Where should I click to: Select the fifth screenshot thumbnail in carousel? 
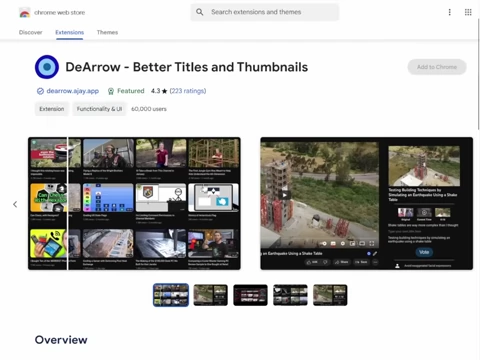tap(330, 295)
